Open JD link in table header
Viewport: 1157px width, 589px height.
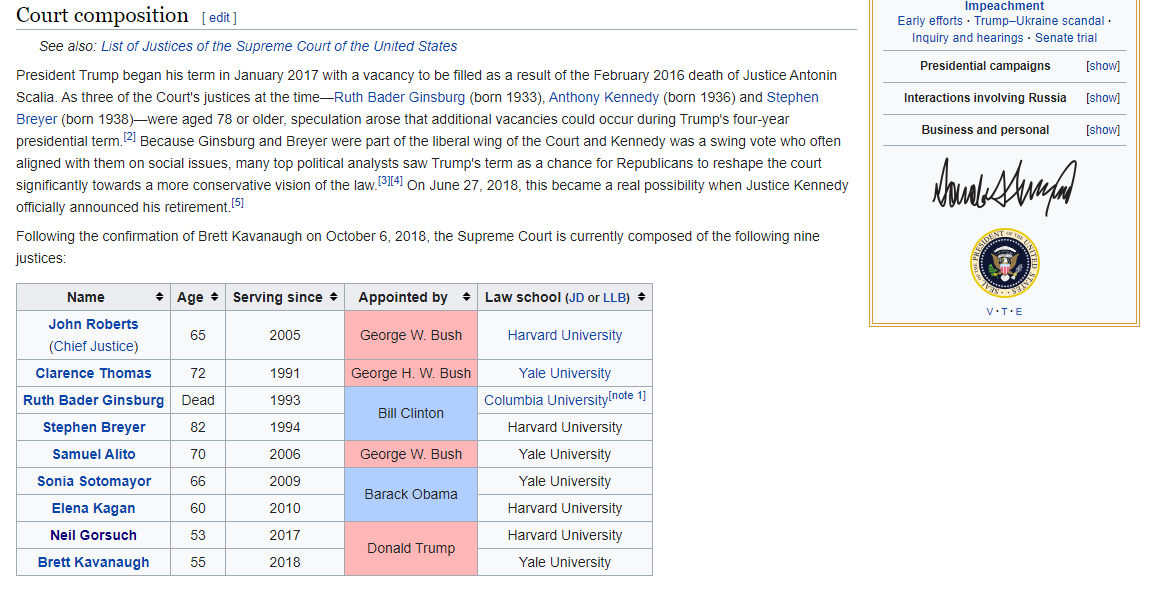[576, 297]
